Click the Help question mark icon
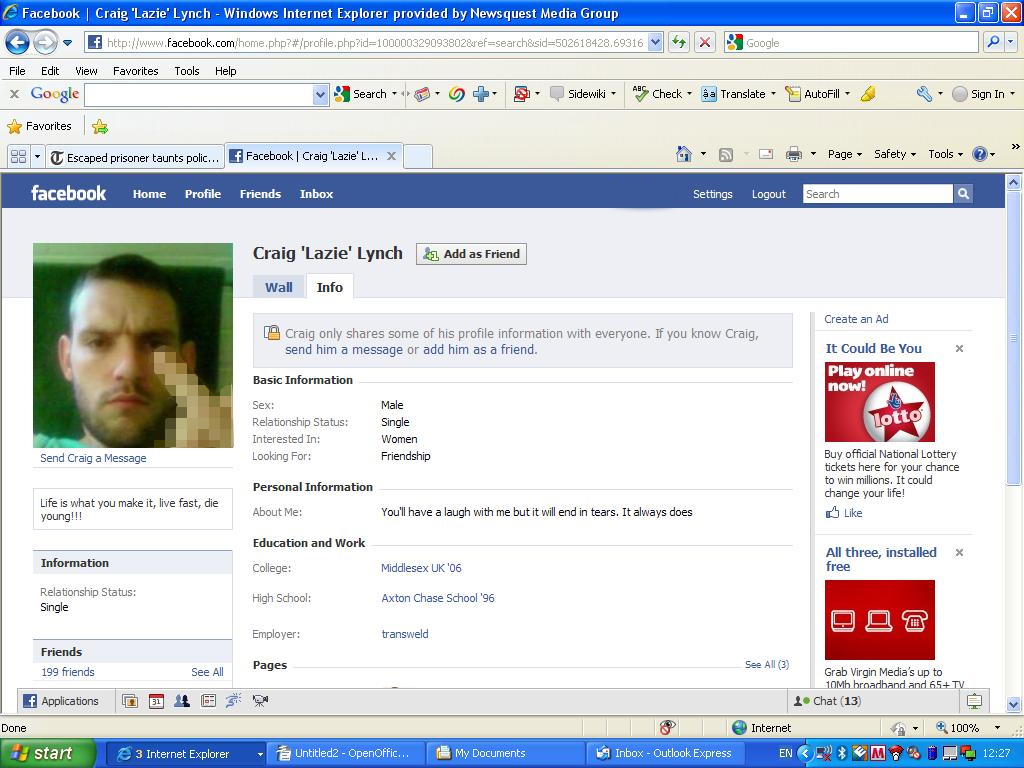 [980, 155]
